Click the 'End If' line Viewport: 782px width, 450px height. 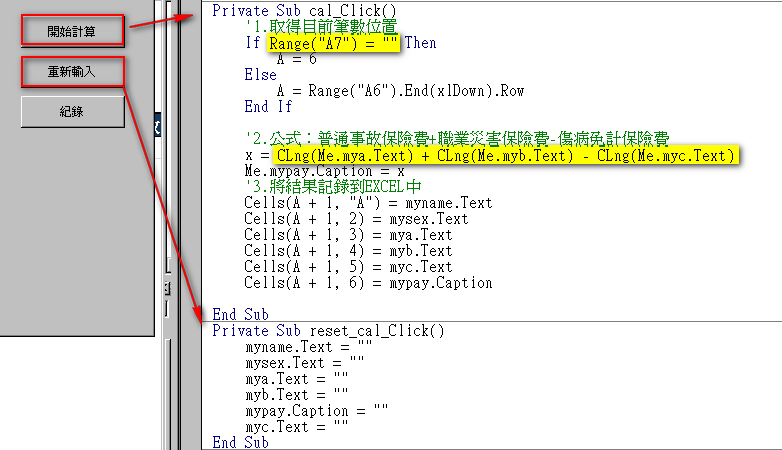(x=268, y=106)
